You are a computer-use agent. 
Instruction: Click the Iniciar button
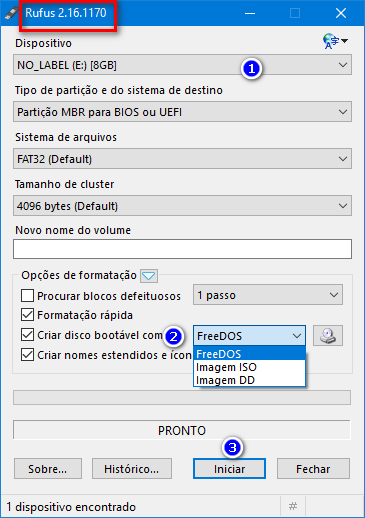[x=229, y=469]
